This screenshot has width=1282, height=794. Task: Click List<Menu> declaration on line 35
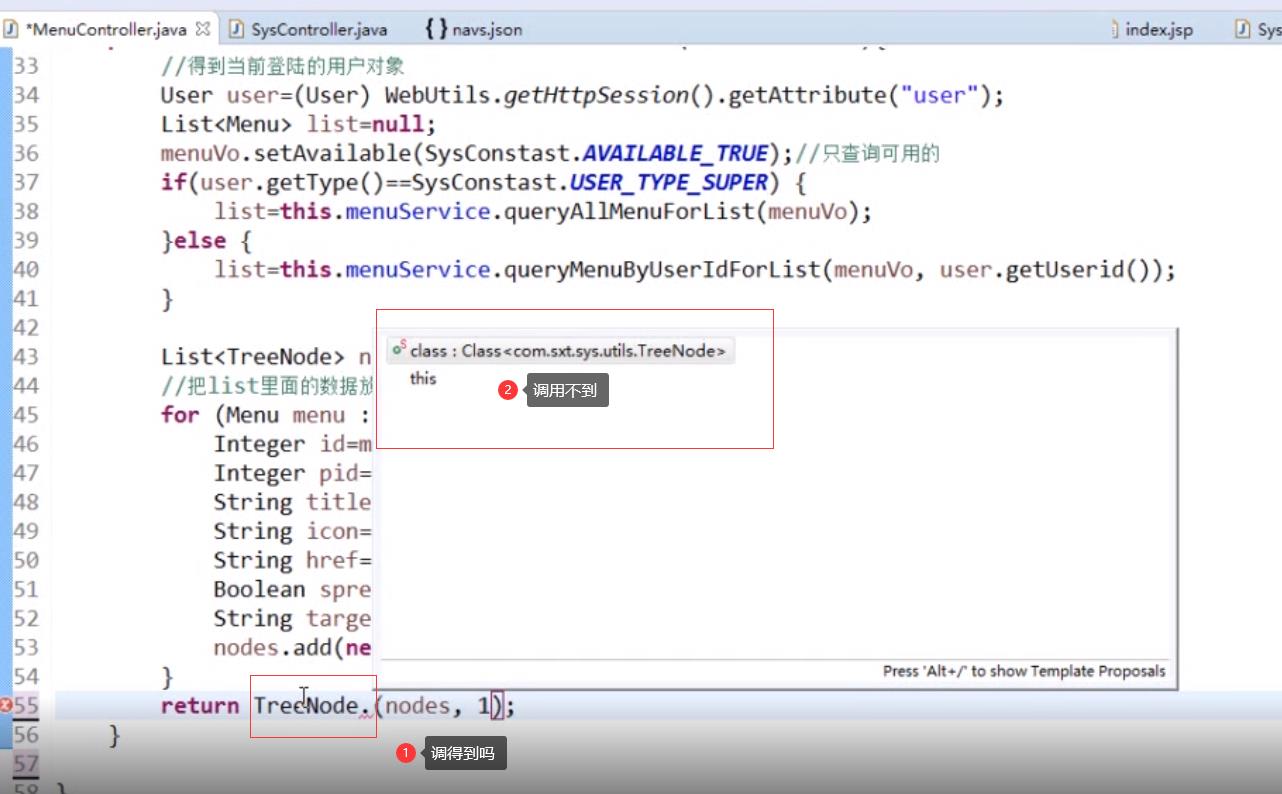coord(226,125)
